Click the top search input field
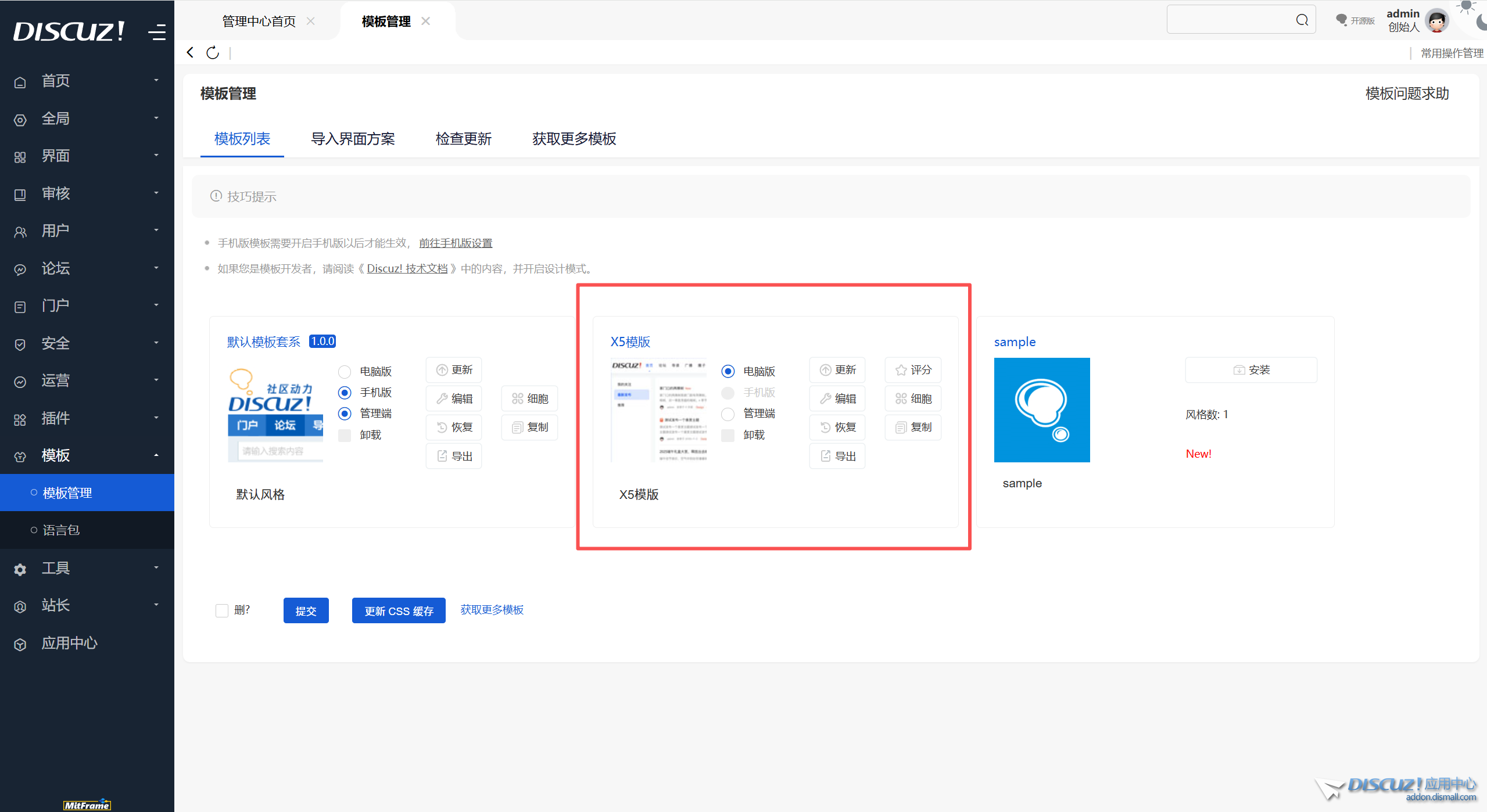1487x812 pixels. click(x=1229, y=20)
